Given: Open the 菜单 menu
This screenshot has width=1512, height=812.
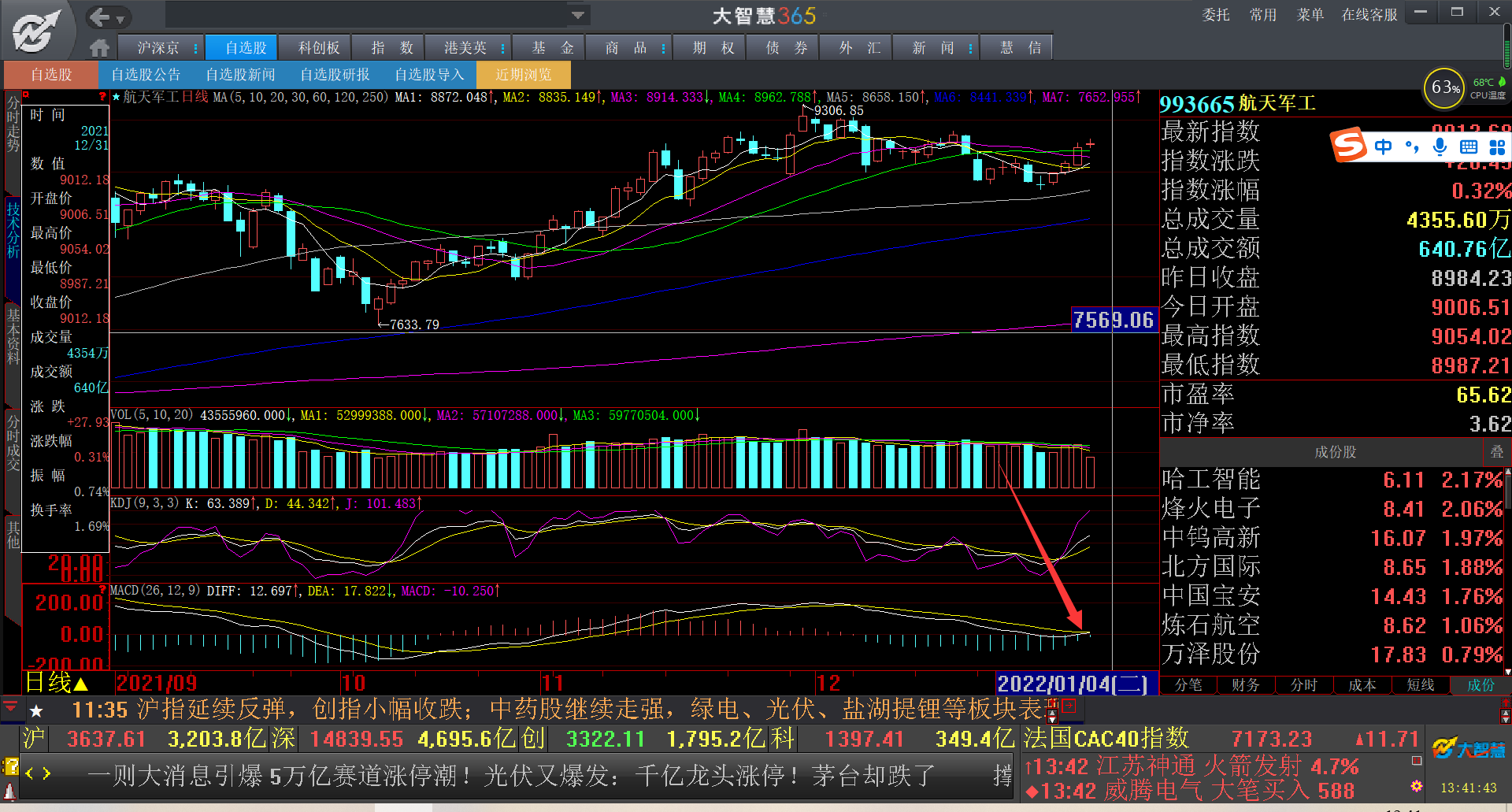Looking at the screenshot, I should click(1310, 15).
